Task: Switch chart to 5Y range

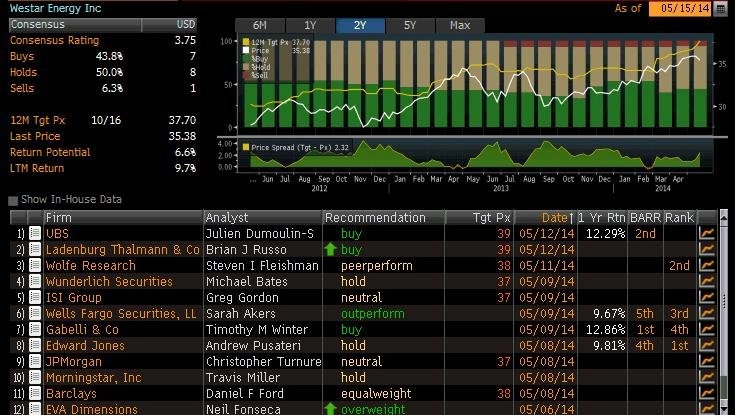Action: [410, 25]
